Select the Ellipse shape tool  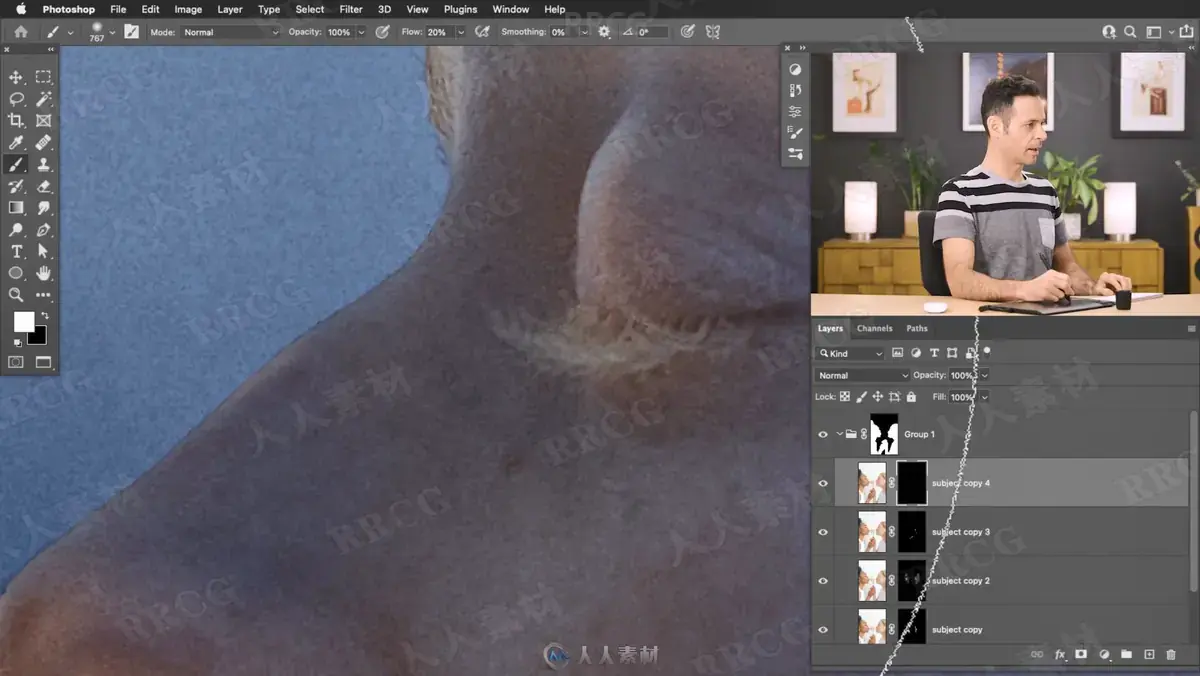coord(16,273)
